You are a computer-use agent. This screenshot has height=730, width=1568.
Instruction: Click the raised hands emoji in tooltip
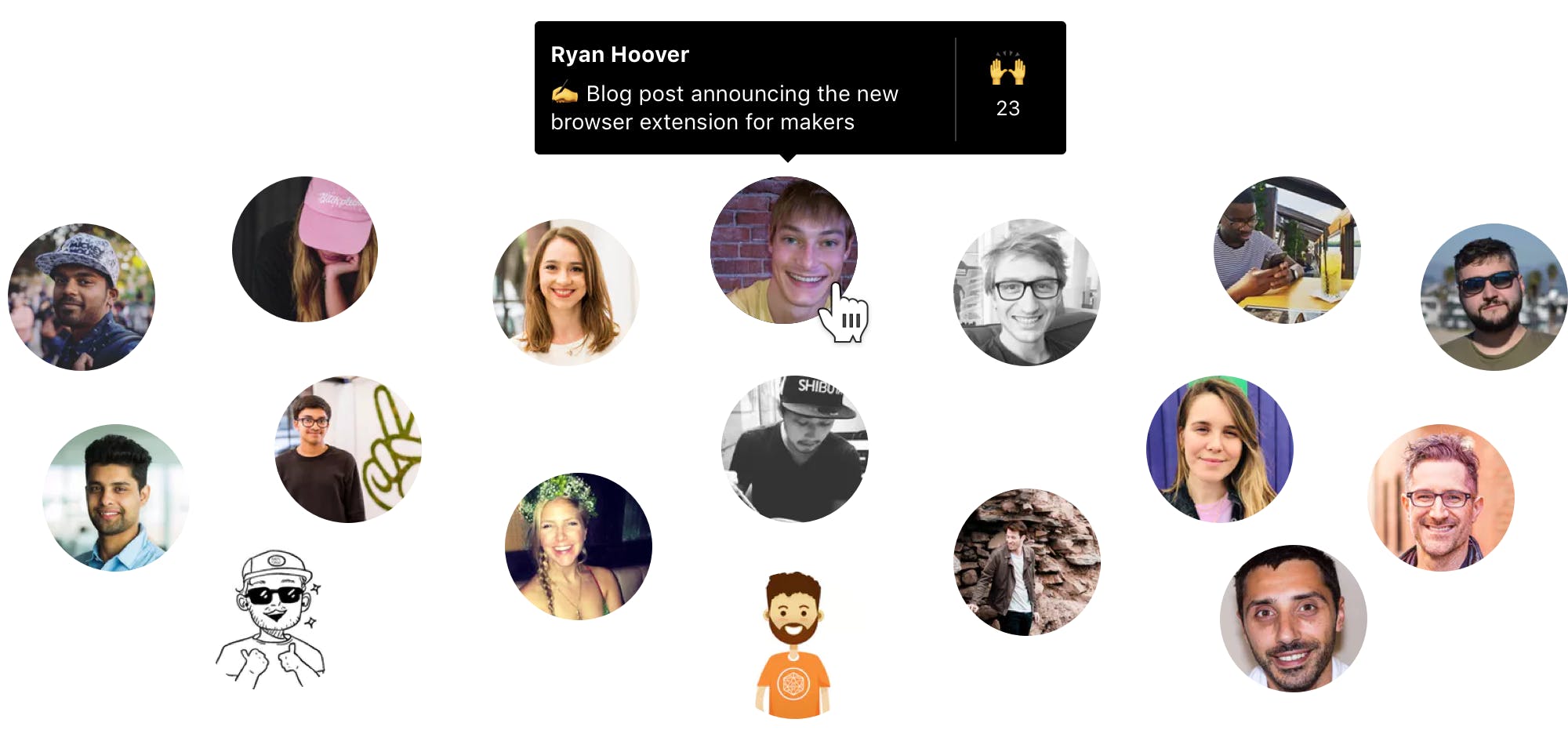1007,68
